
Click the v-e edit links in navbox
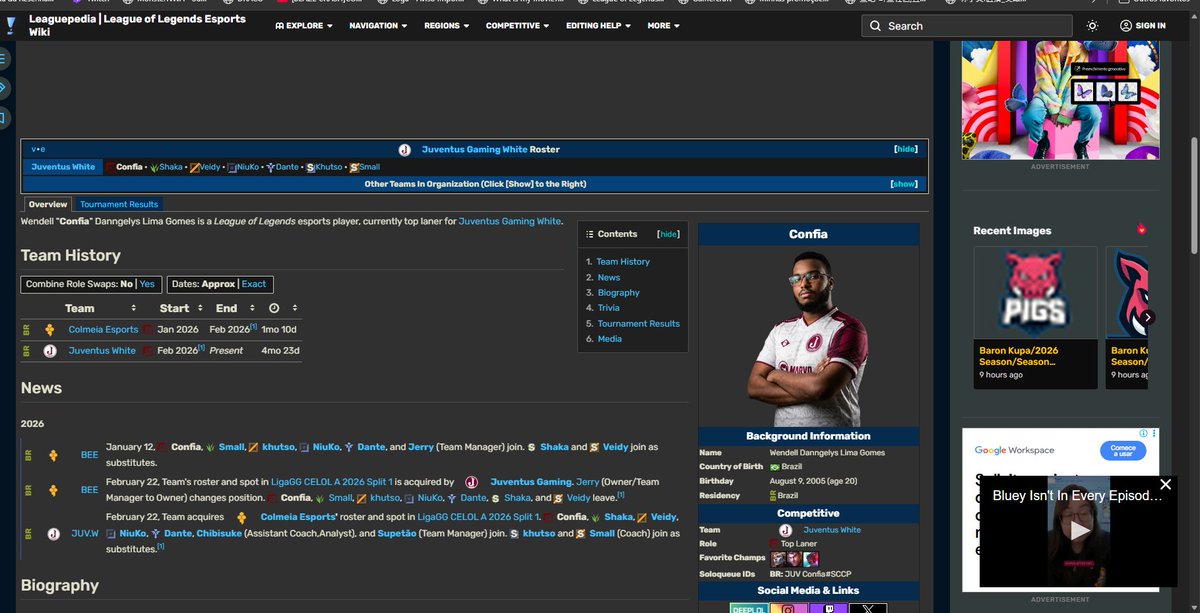(x=38, y=149)
